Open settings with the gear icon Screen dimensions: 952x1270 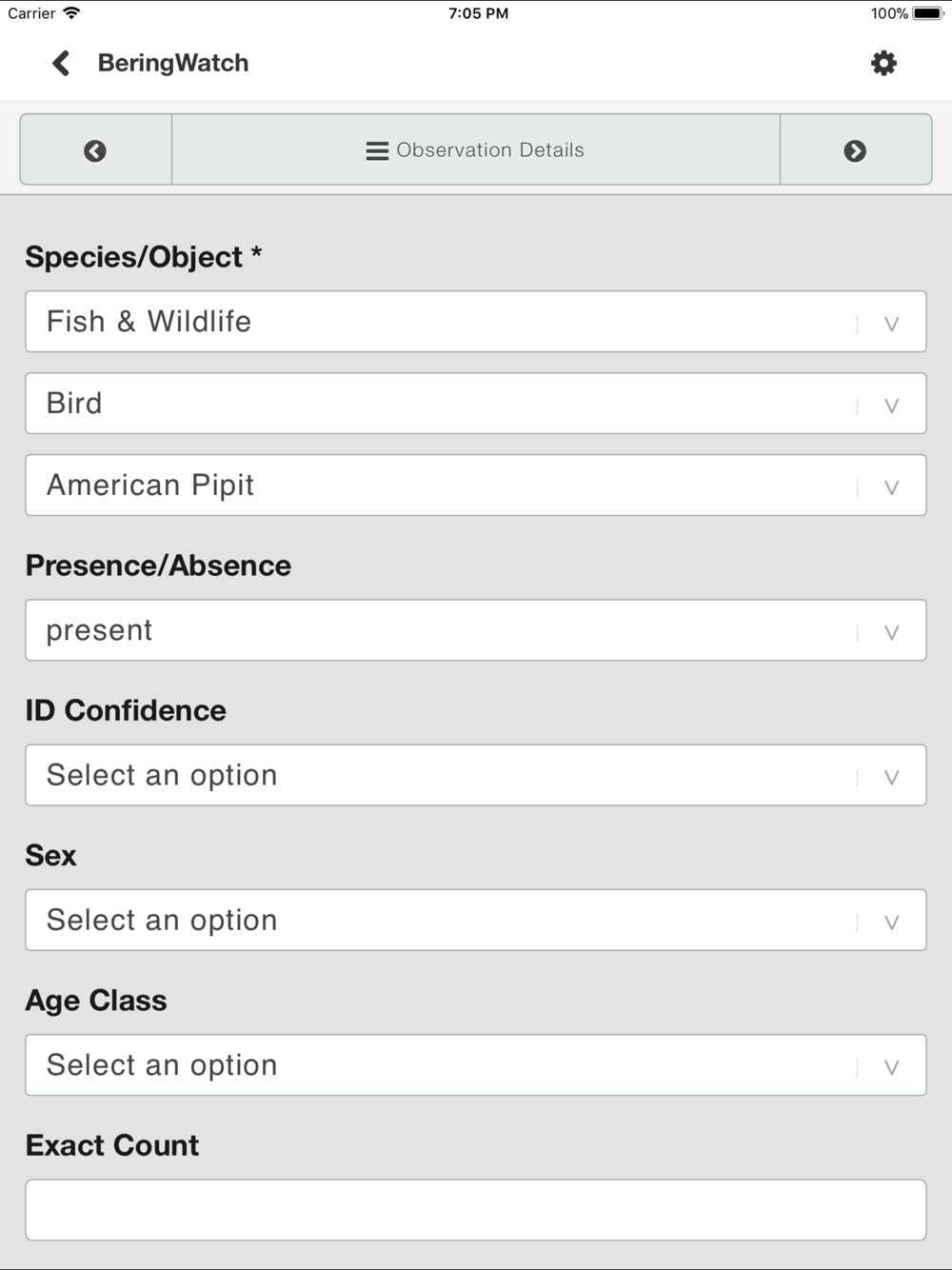tap(883, 63)
